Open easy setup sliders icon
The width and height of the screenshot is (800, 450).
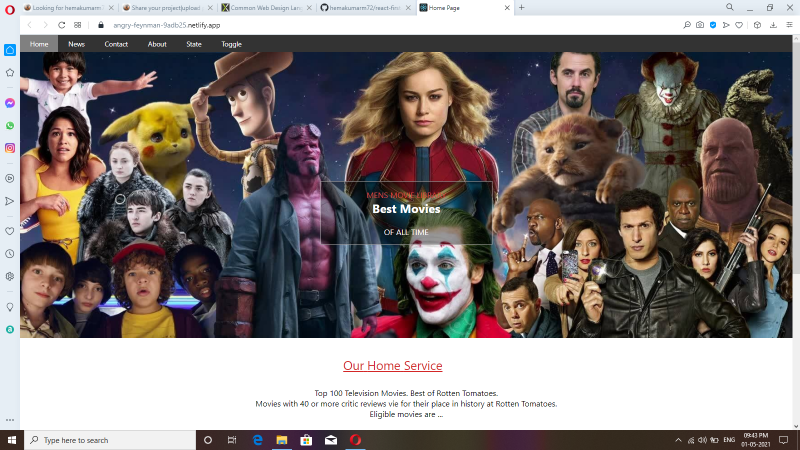click(x=789, y=25)
